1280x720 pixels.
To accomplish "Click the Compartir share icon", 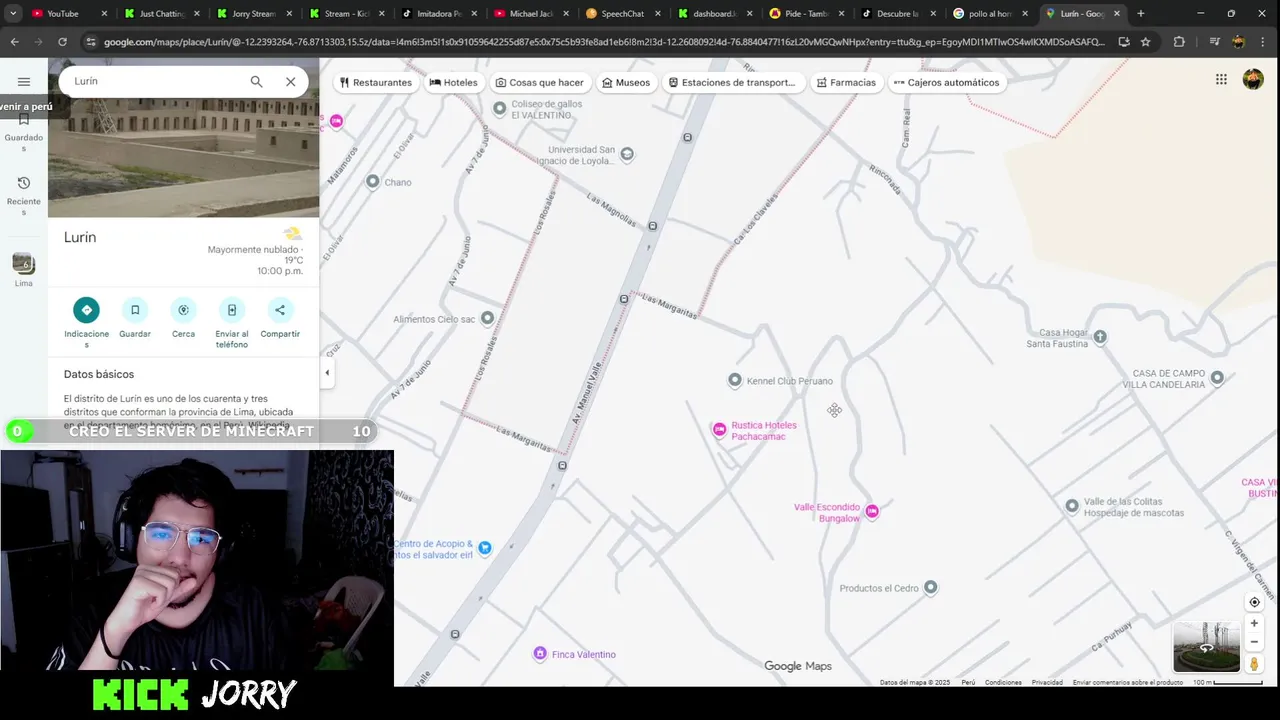I will [280, 310].
